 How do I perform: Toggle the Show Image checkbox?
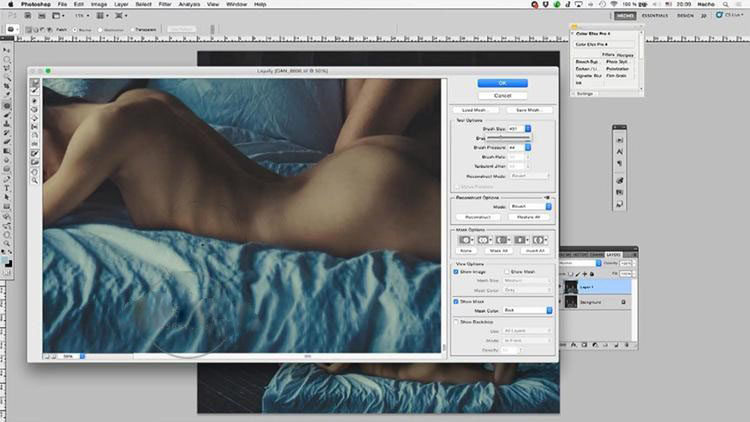click(457, 272)
